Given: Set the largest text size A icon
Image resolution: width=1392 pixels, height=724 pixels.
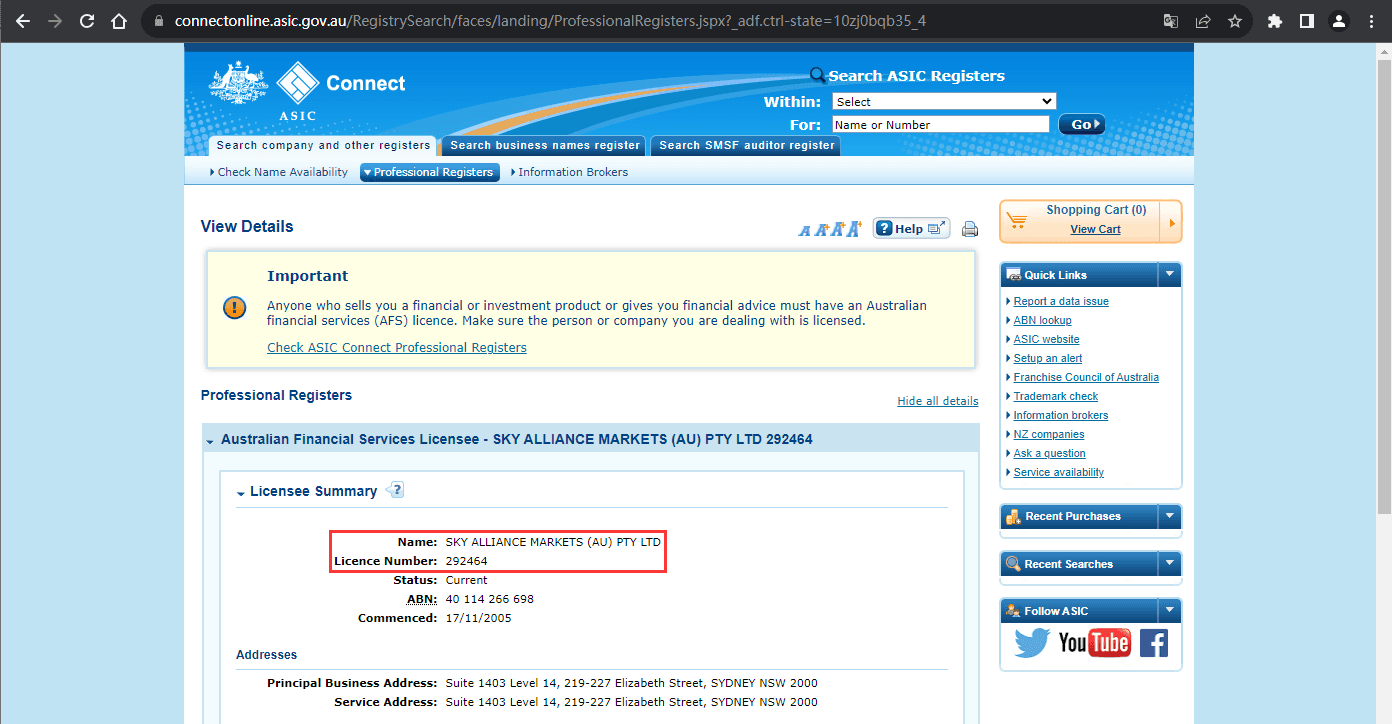Looking at the screenshot, I should point(853,229).
